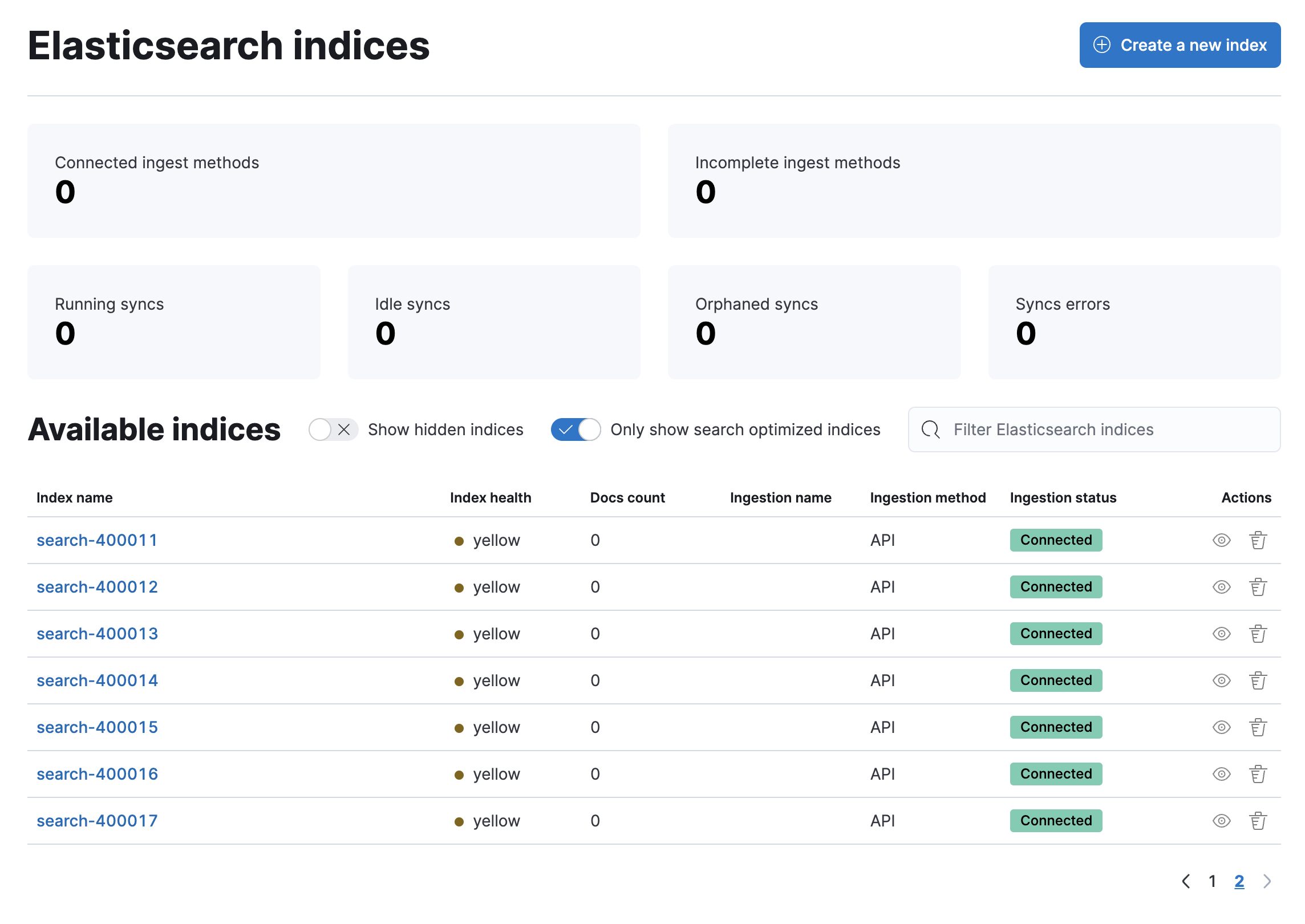This screenshot has width=1305, height=924.
Task: Go to previous page arrow
Action: (x=1186, y=881)
